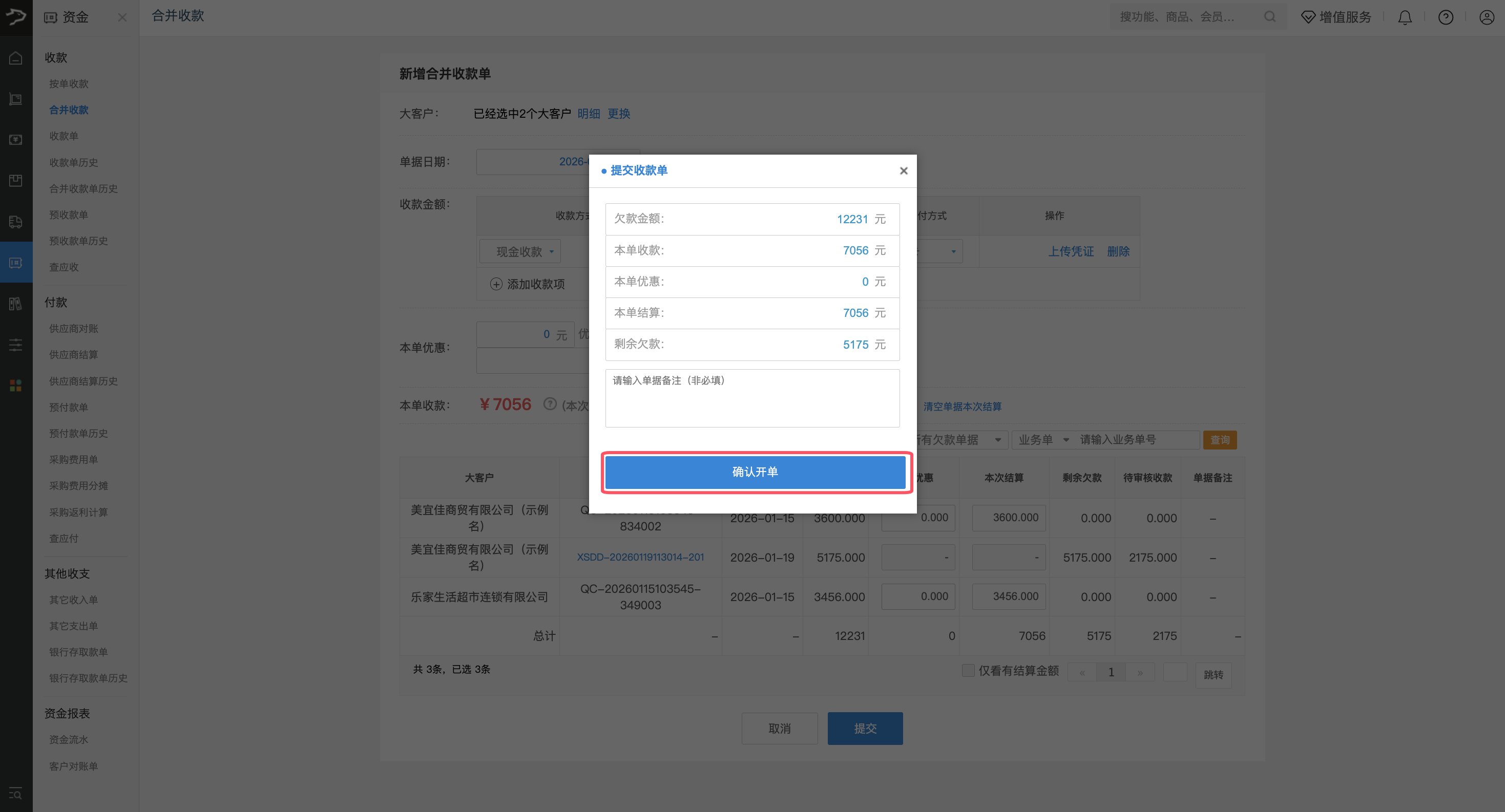Open the 业务单 dropdown
The height and width of the screenshot is (812, 1505).
pyautogui.click(x=1043, y=440)
